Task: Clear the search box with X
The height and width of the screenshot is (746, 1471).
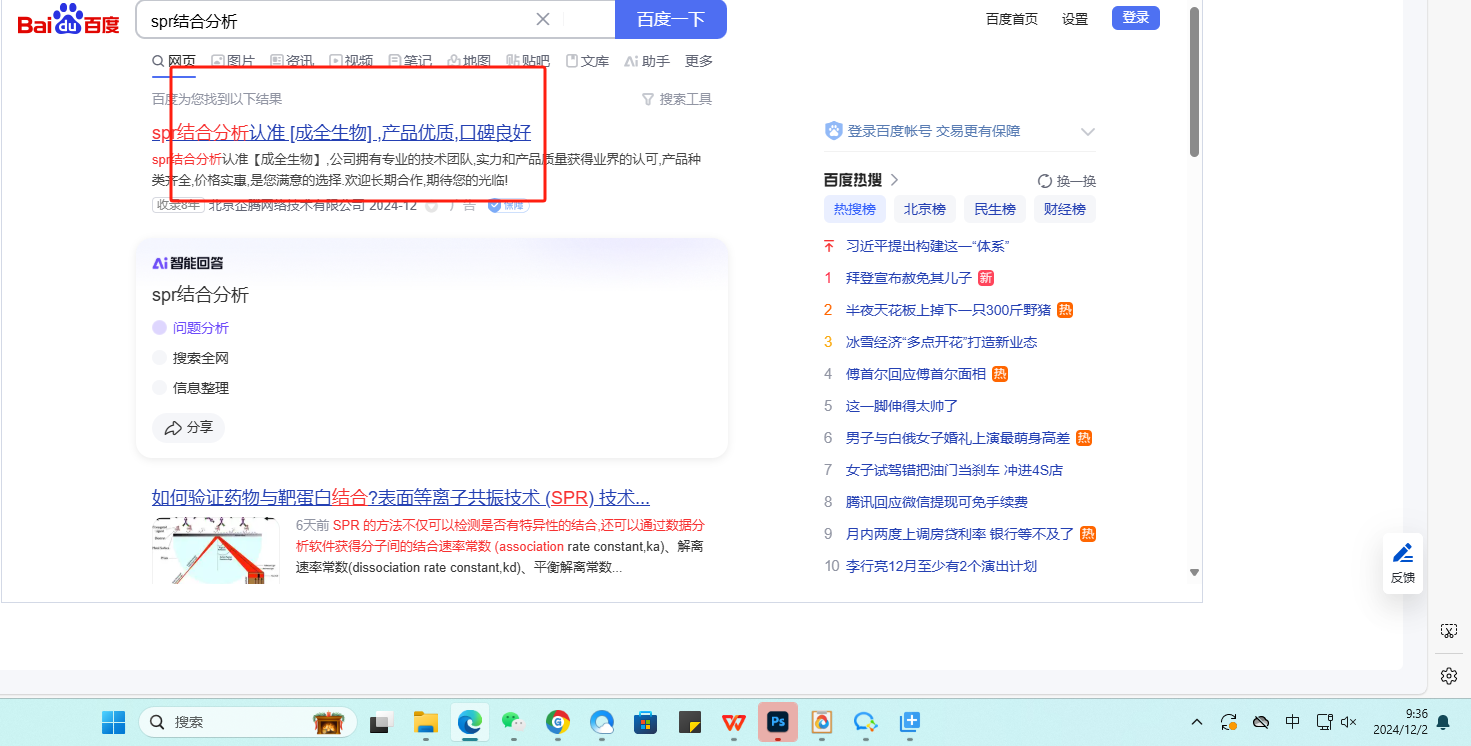Action: click(543, 19)
